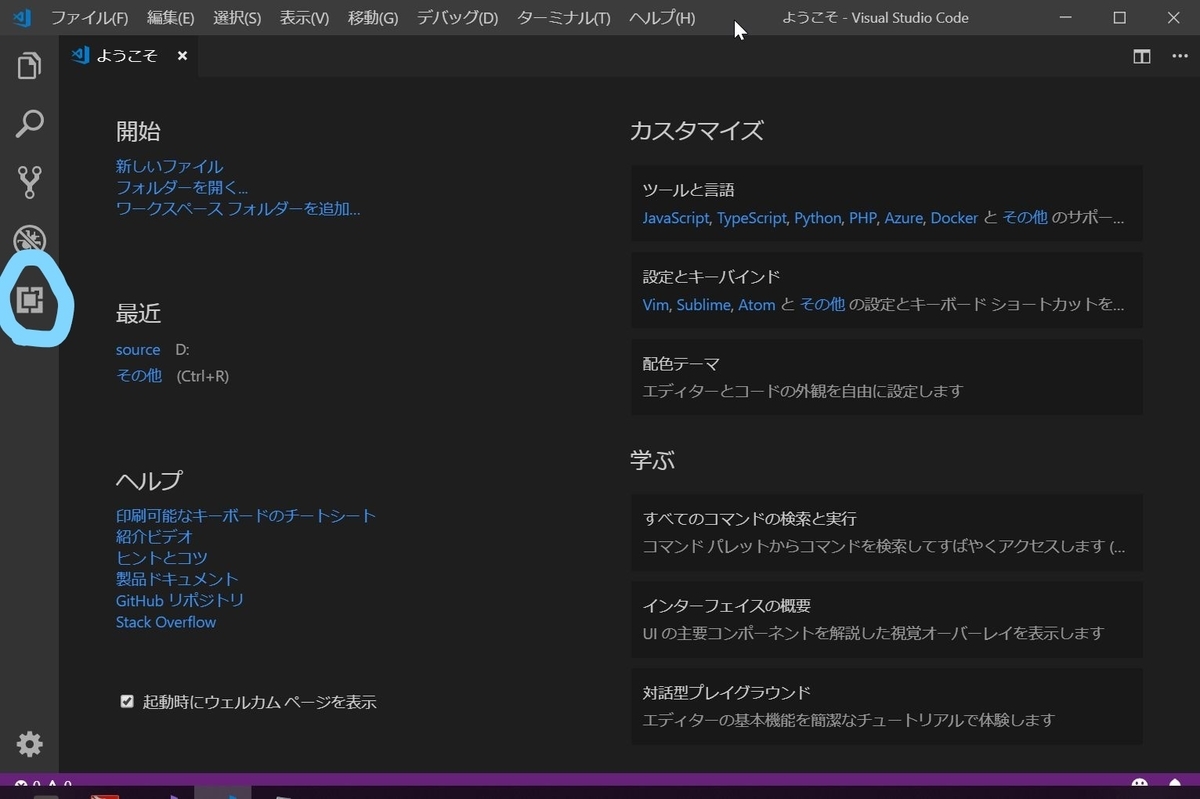Open the Explorer icon in the activity bar
Viewport: 1200px width, 799px height.
click(28, 64)
